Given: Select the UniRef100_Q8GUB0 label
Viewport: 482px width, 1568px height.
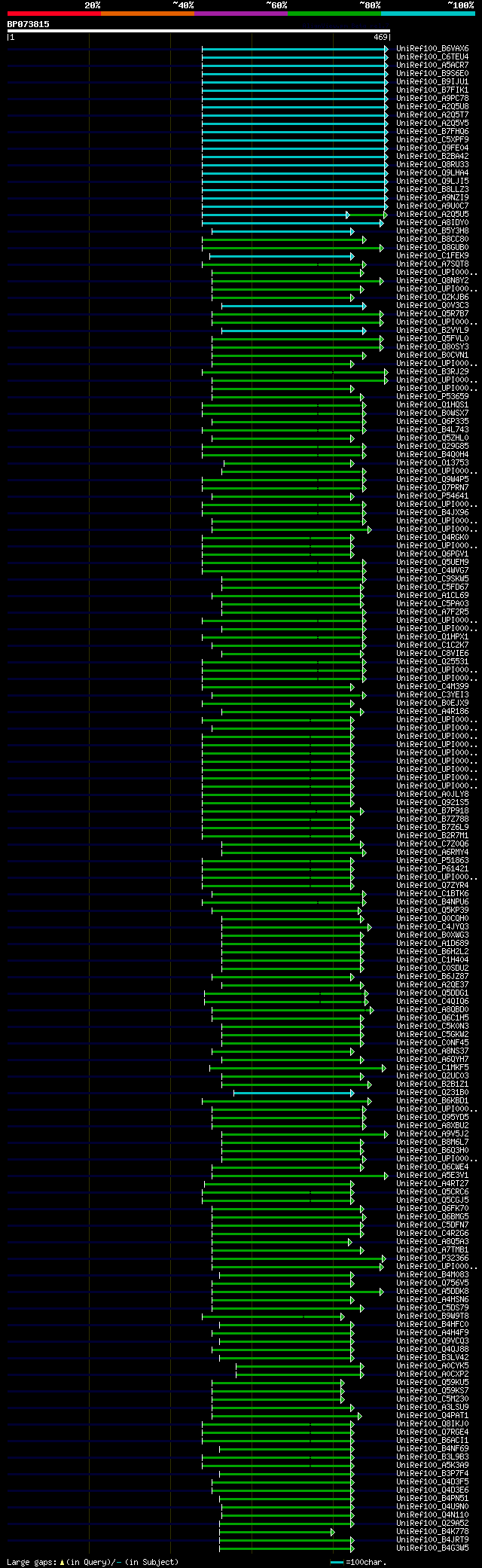Looking at the screenshot, I should pyautogui.click(x=432, y=248).
